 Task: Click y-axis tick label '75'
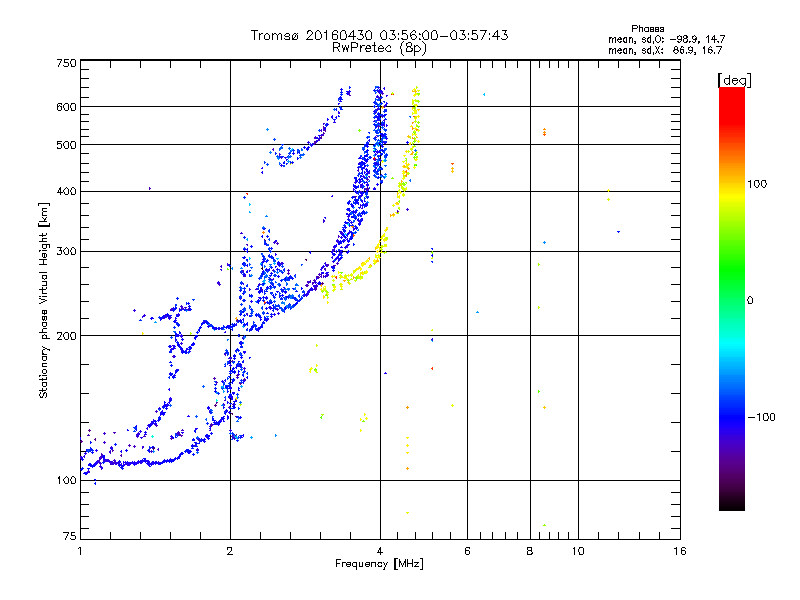[x=70, y=536]
